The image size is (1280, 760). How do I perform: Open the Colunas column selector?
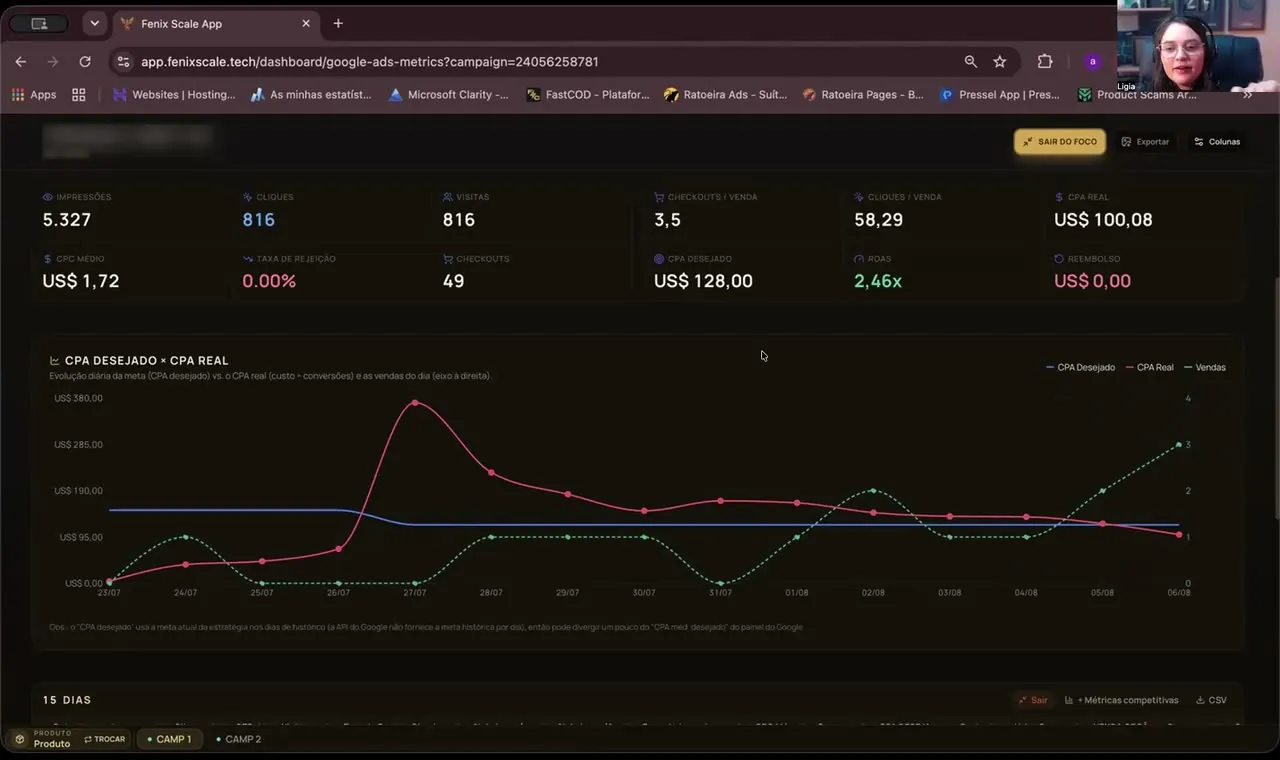(x=1217, y=142)
